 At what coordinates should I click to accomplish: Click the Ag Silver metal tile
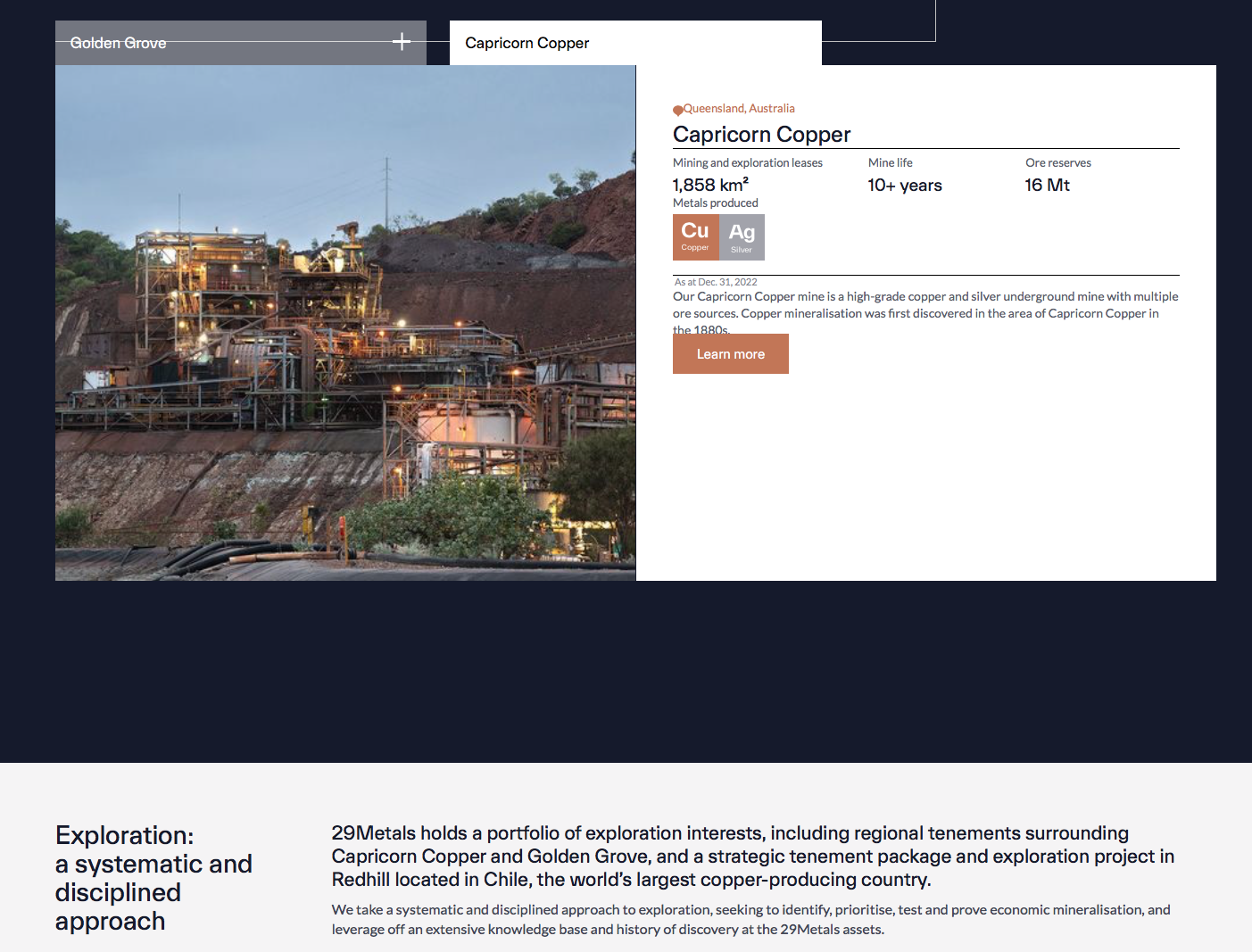tap(742, 237)
